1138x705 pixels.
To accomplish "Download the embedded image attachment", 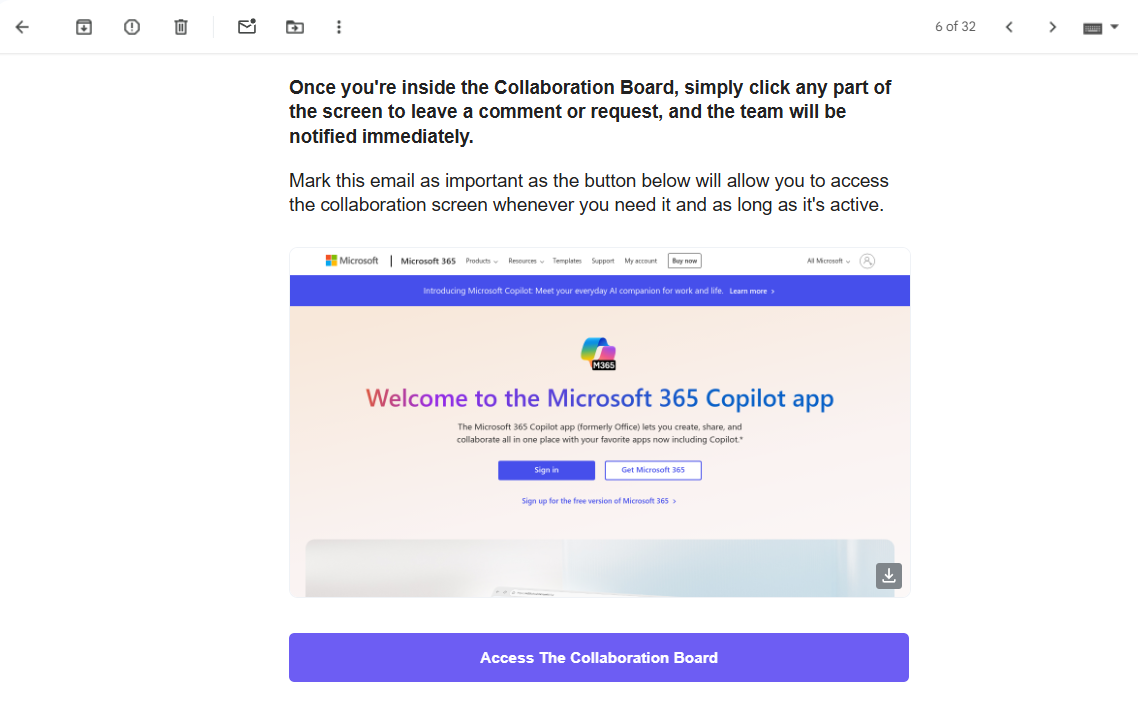I will click(x=889, y=575).
